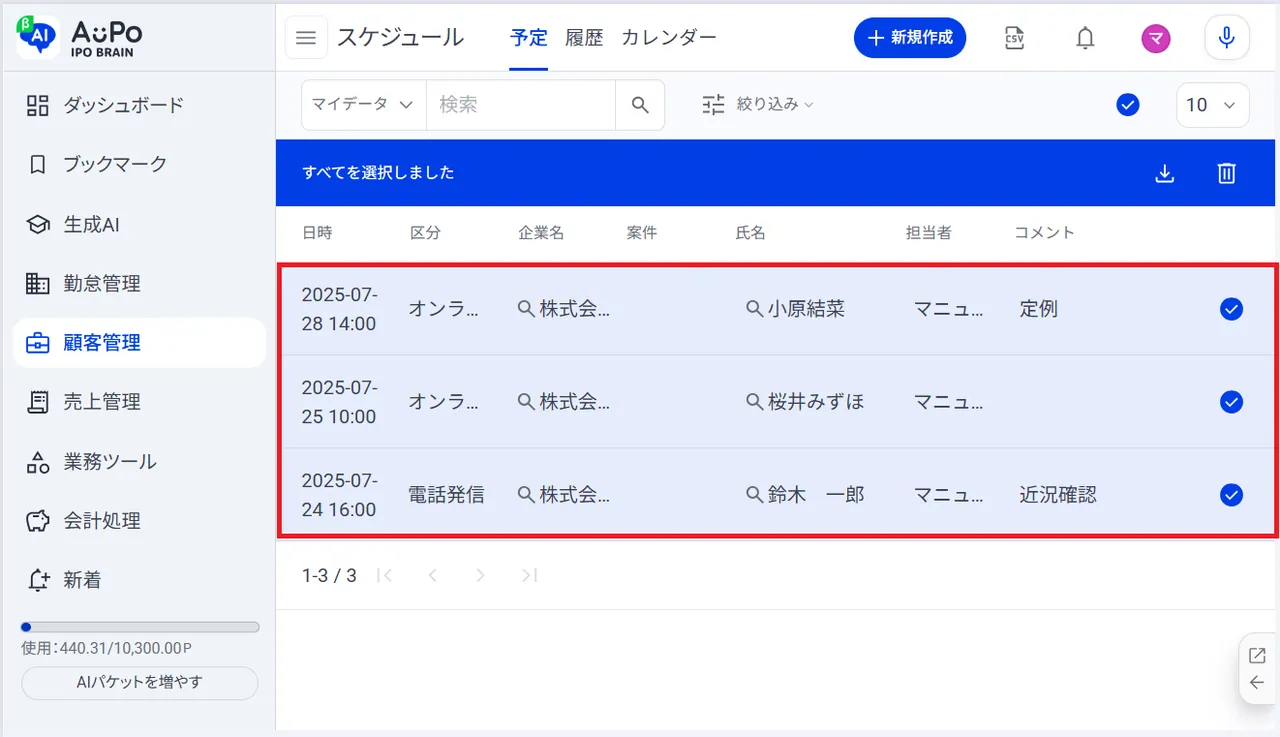The height and width of the screenshot is (737, 1280).
Task: Open 売上管理 in the sidebar
Action: tap(139, 402)
